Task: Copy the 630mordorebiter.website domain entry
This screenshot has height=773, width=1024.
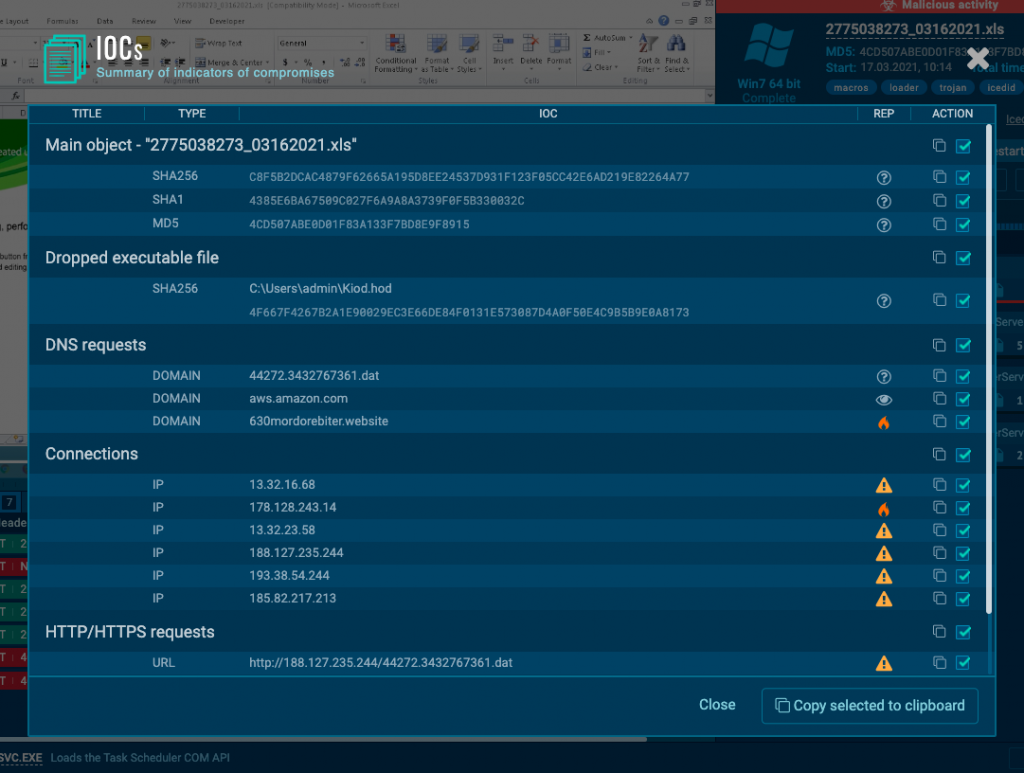Action: click(x=938, y=422)
